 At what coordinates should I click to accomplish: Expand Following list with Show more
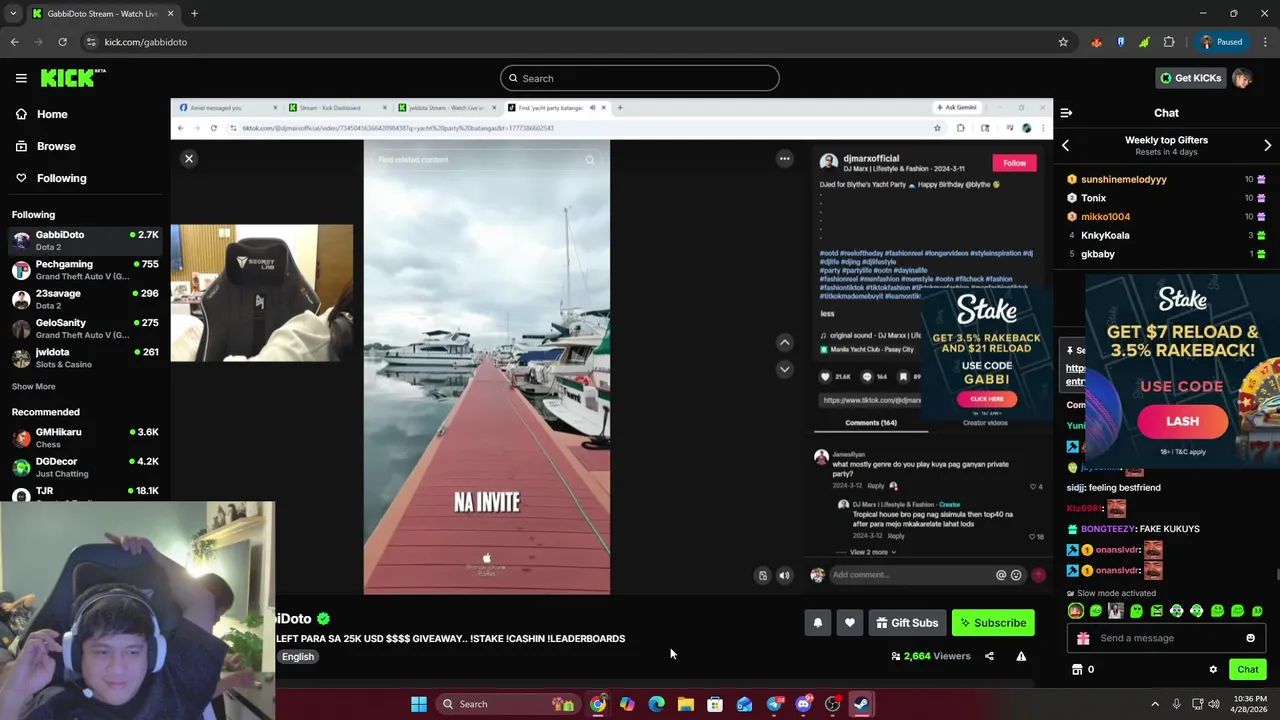click(33, 386)
